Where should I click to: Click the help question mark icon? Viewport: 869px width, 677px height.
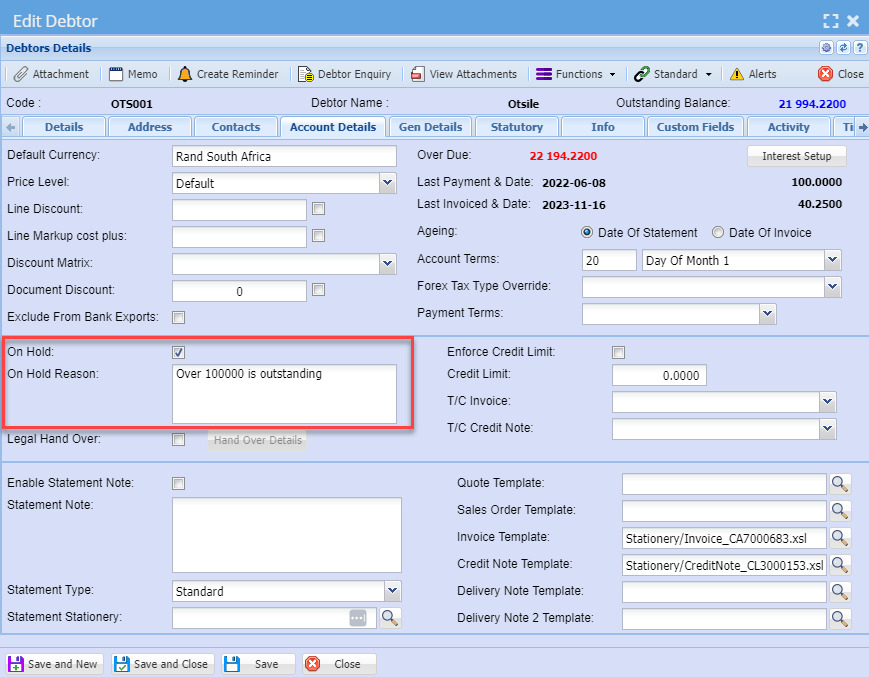[858, 48]
